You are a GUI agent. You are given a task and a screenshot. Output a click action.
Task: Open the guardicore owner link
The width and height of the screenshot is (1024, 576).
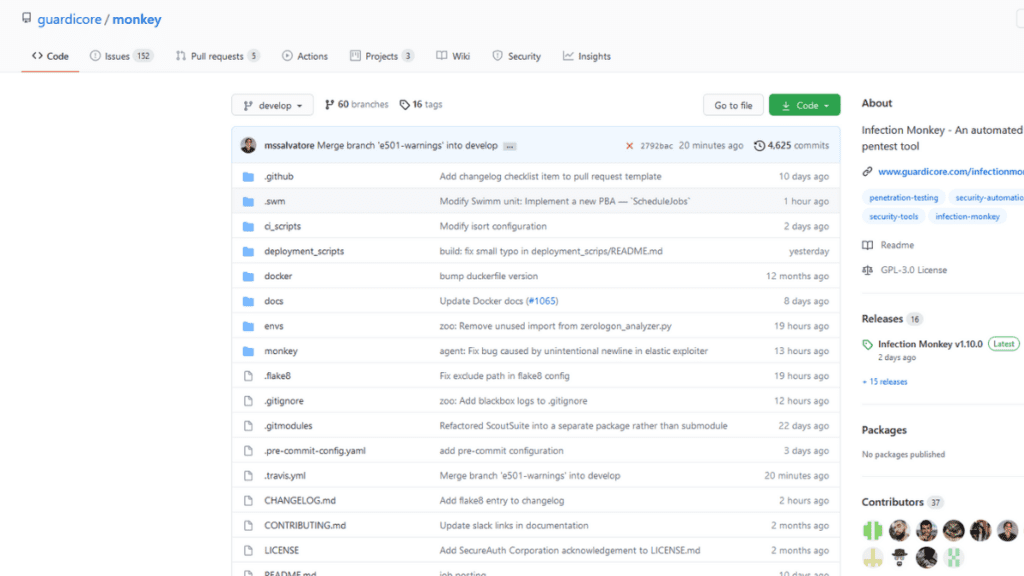coord(69,20)
